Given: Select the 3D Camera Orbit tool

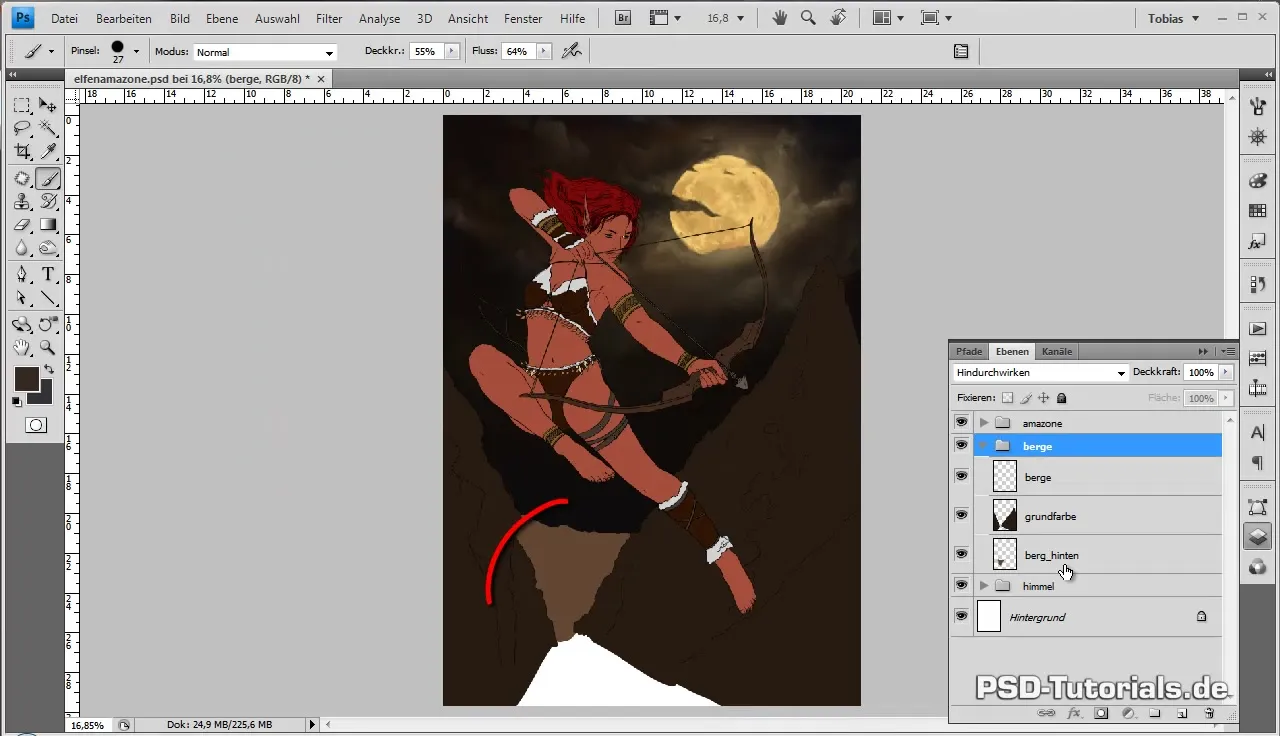Looking at the screenshot, I should [47, 325].
